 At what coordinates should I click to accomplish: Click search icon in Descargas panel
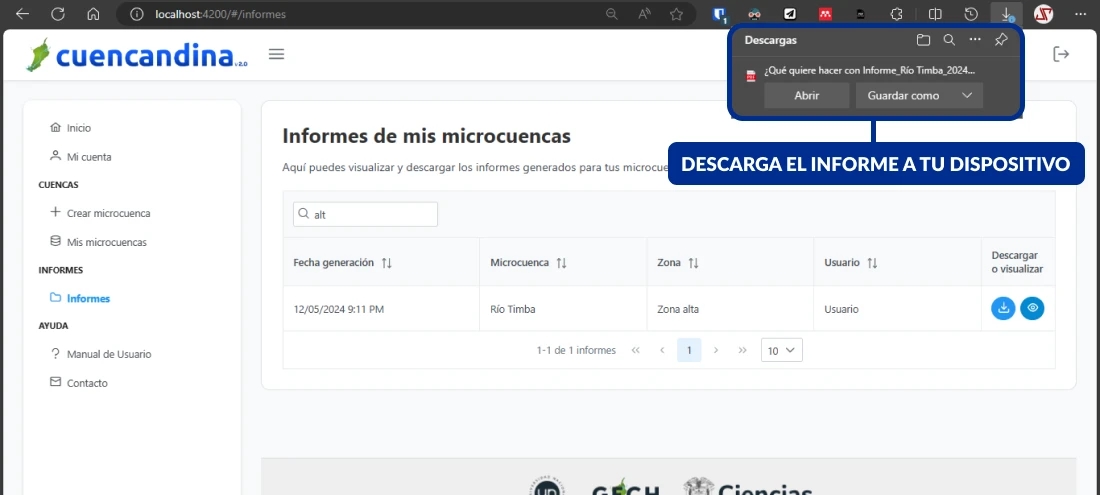(x=949, y=40)
